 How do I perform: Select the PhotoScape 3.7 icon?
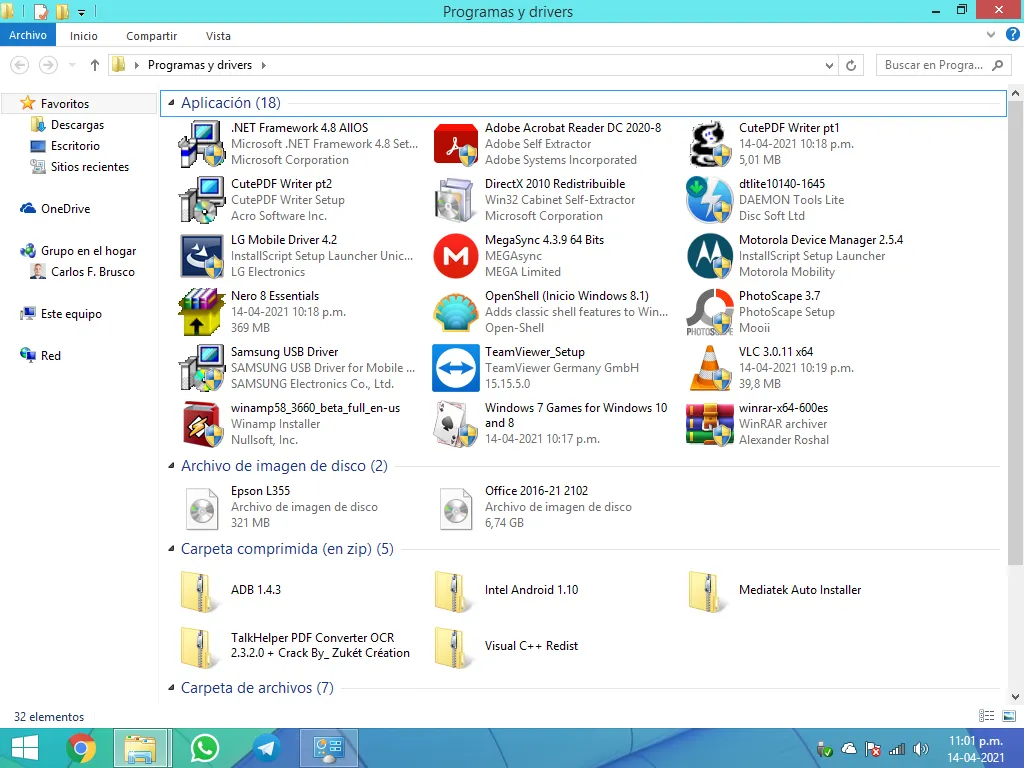709,312
